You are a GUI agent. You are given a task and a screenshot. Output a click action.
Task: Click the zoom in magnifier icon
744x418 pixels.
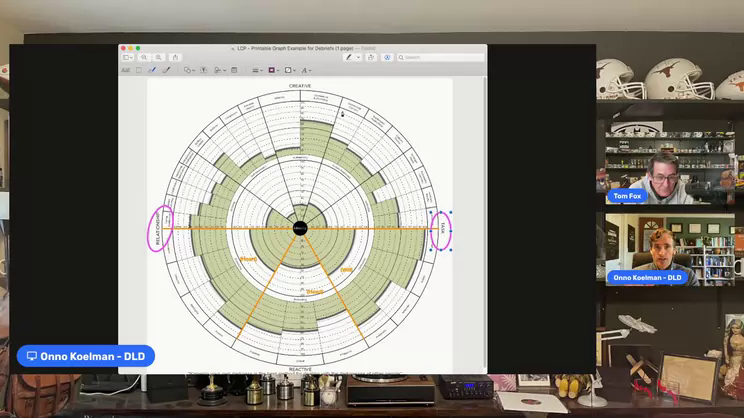[158, 57]
